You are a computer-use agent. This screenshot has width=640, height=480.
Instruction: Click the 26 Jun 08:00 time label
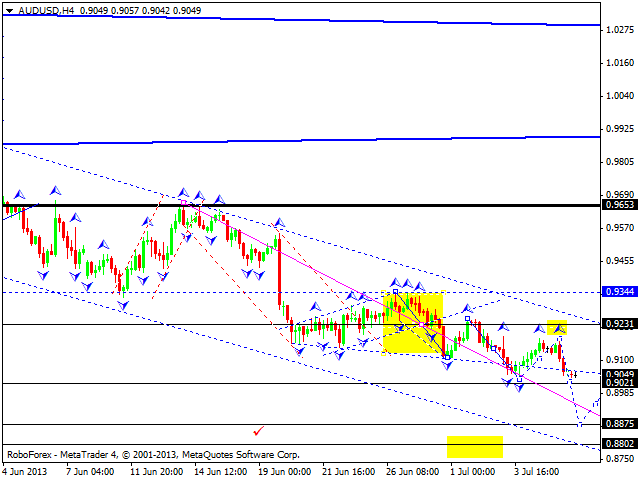point(410,470)
